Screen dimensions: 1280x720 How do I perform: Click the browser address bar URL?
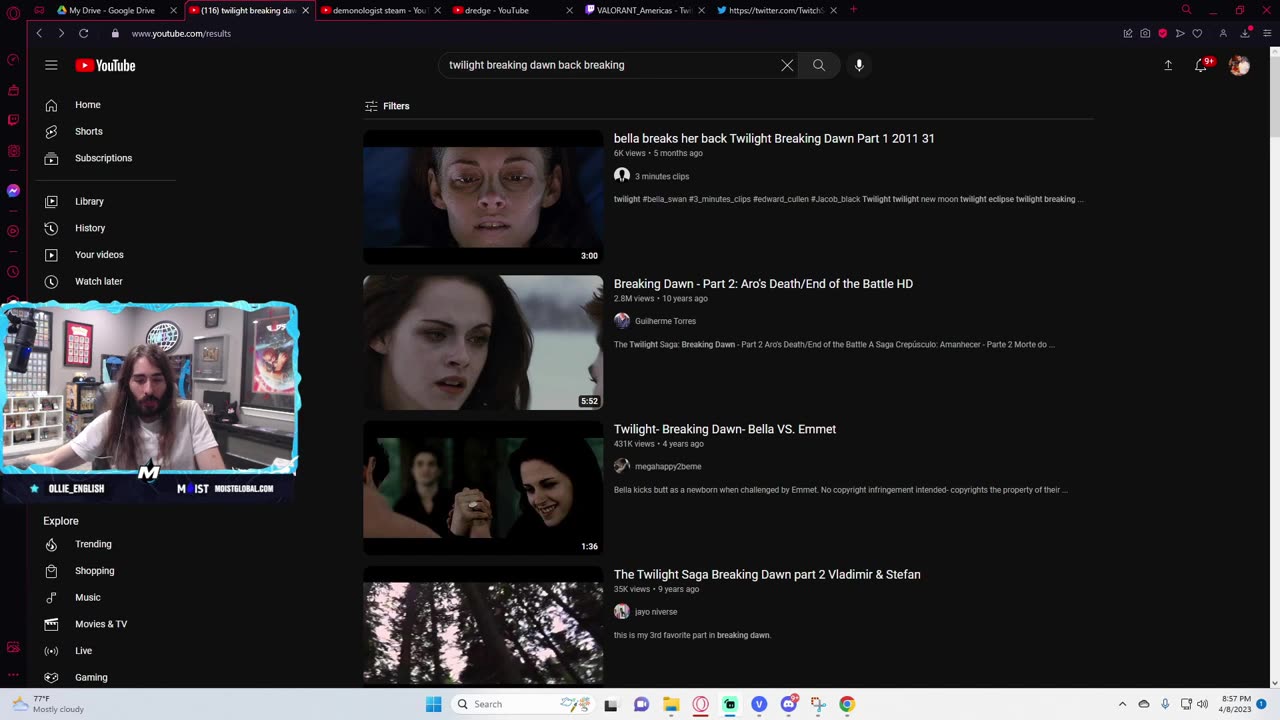(x=181, y=33)
